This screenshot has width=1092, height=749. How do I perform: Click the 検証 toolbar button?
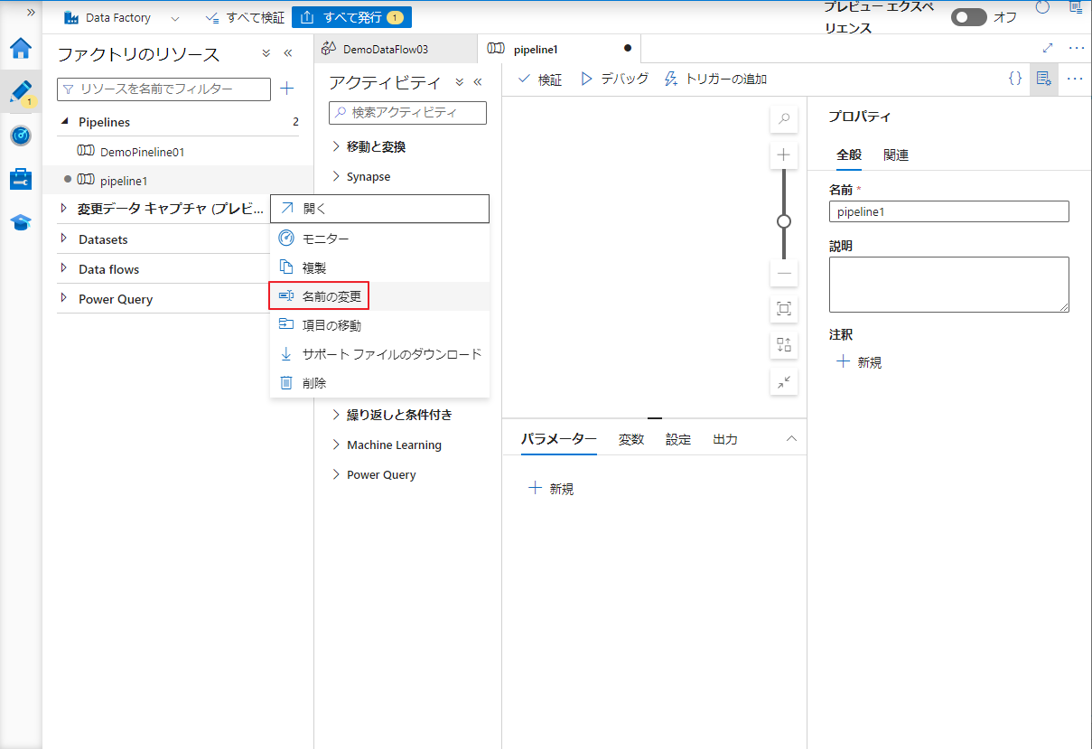(x=540, y=79)
